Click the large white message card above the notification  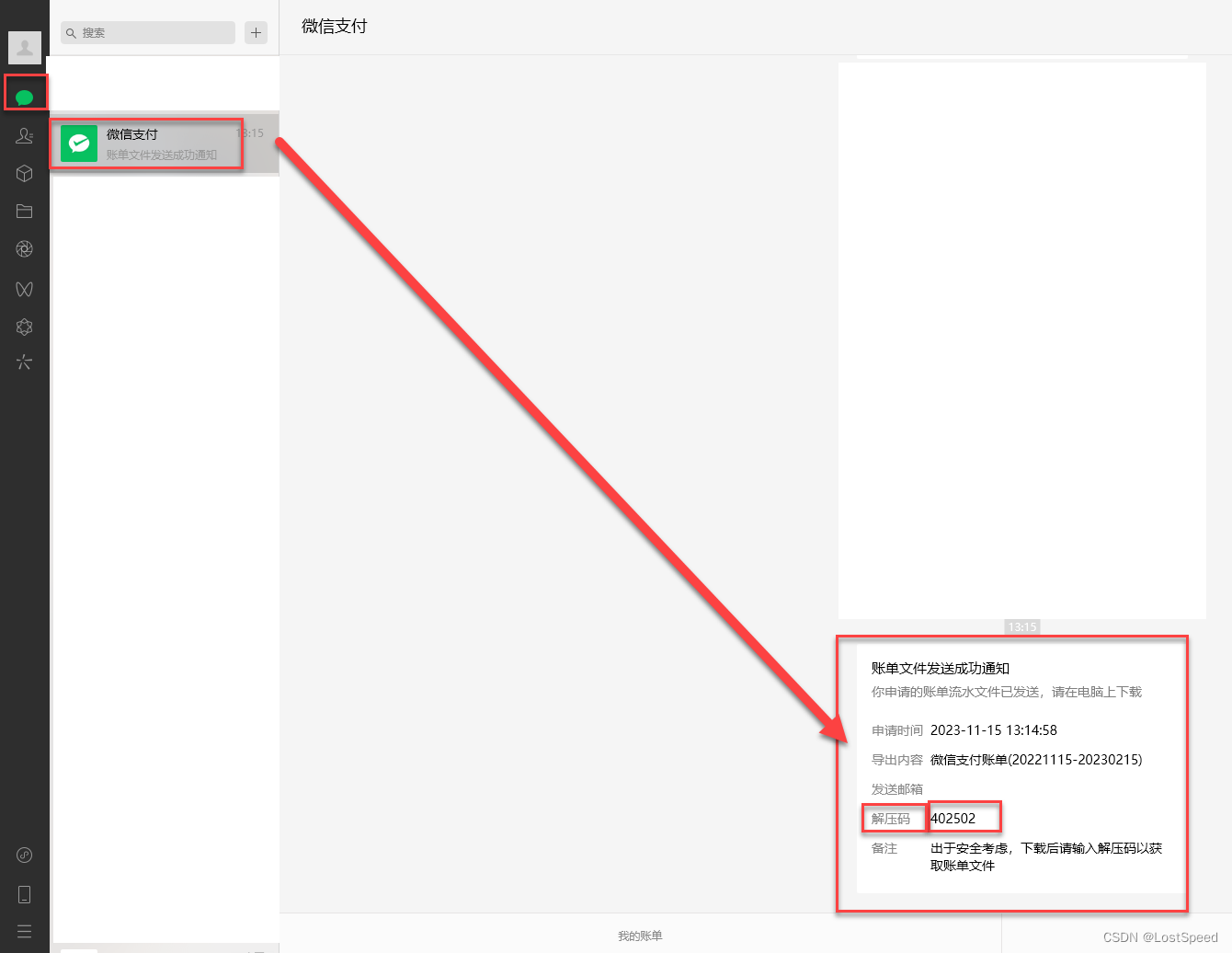click(x=1022, y=340)
